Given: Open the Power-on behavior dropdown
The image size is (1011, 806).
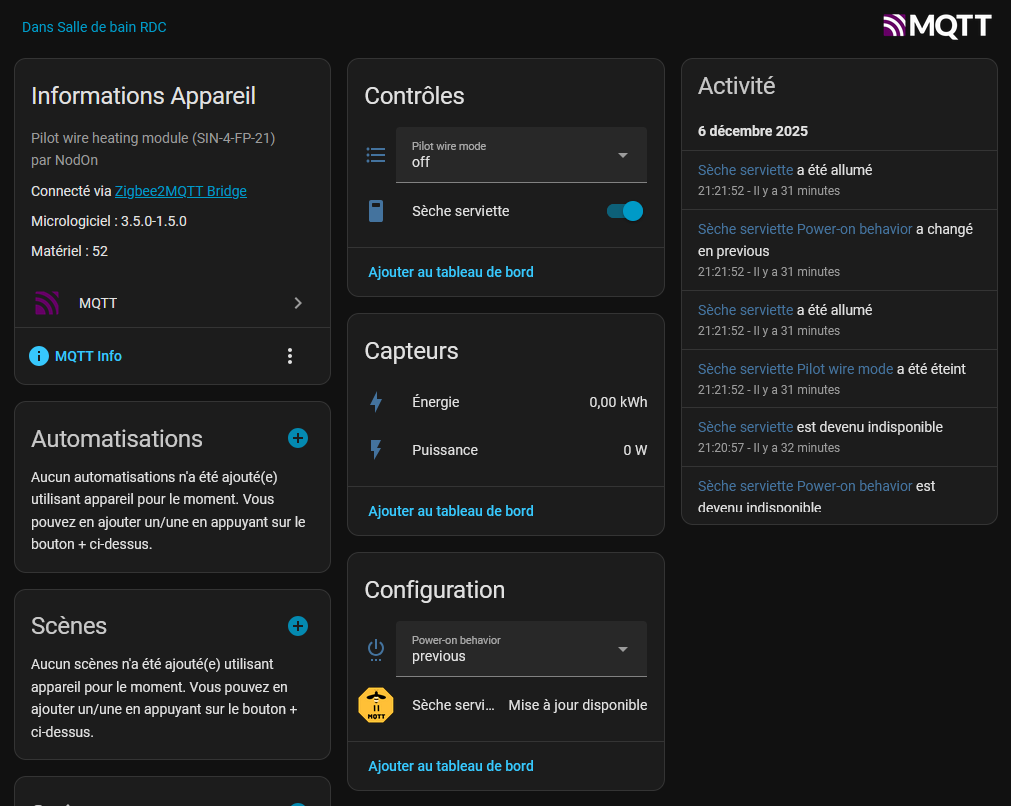Looking at the screenshot, I should (521, 649).
